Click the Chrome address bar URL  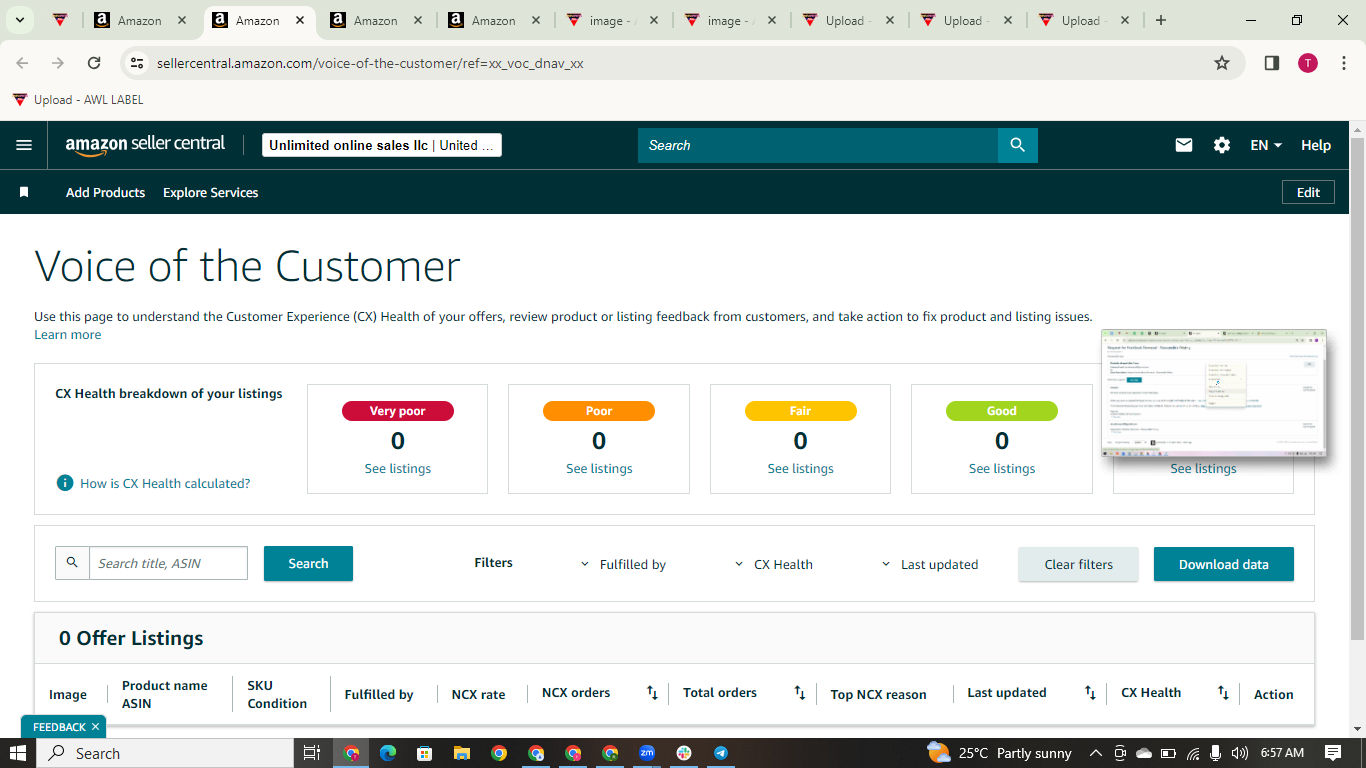(370, 63)
